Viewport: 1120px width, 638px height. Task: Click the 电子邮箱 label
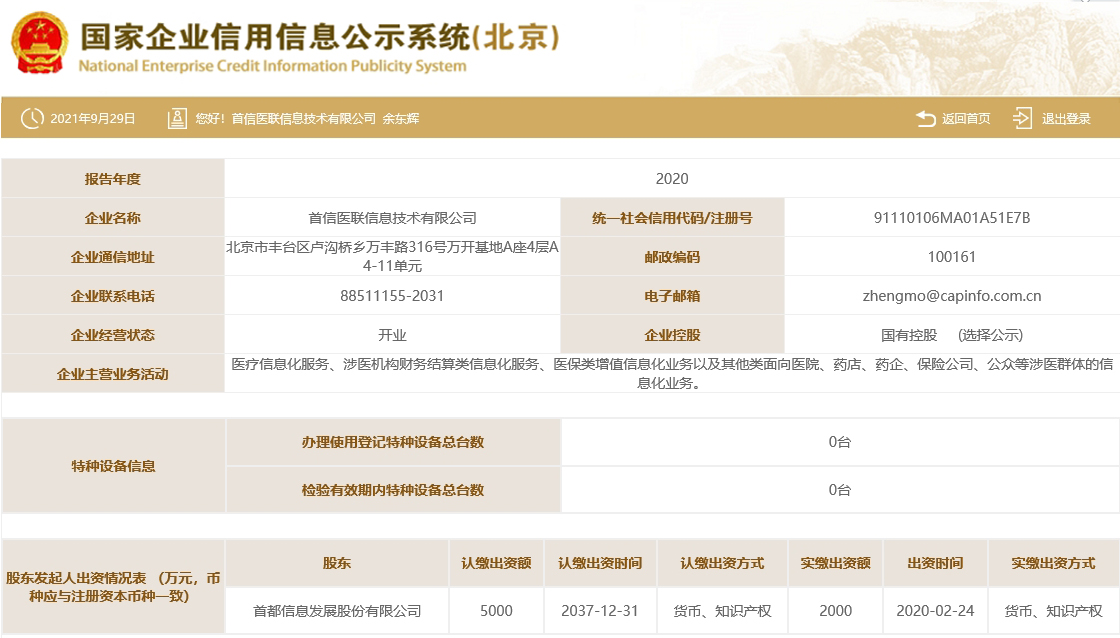[x=672, y=296]
